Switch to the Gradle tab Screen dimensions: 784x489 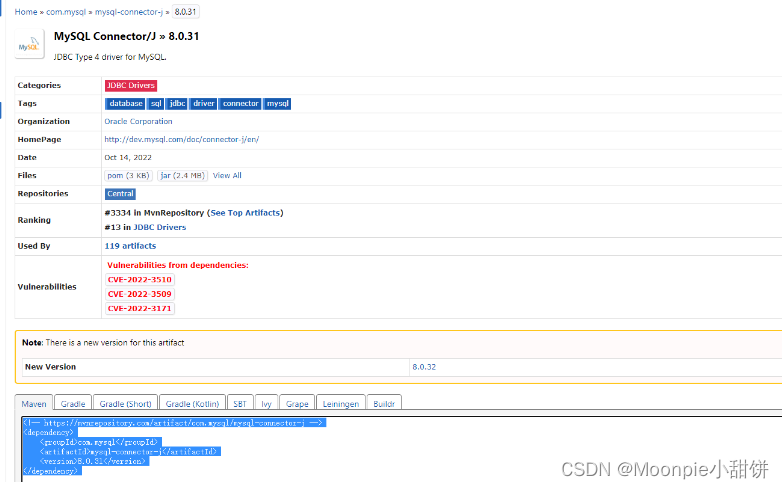tap(73, 404)
